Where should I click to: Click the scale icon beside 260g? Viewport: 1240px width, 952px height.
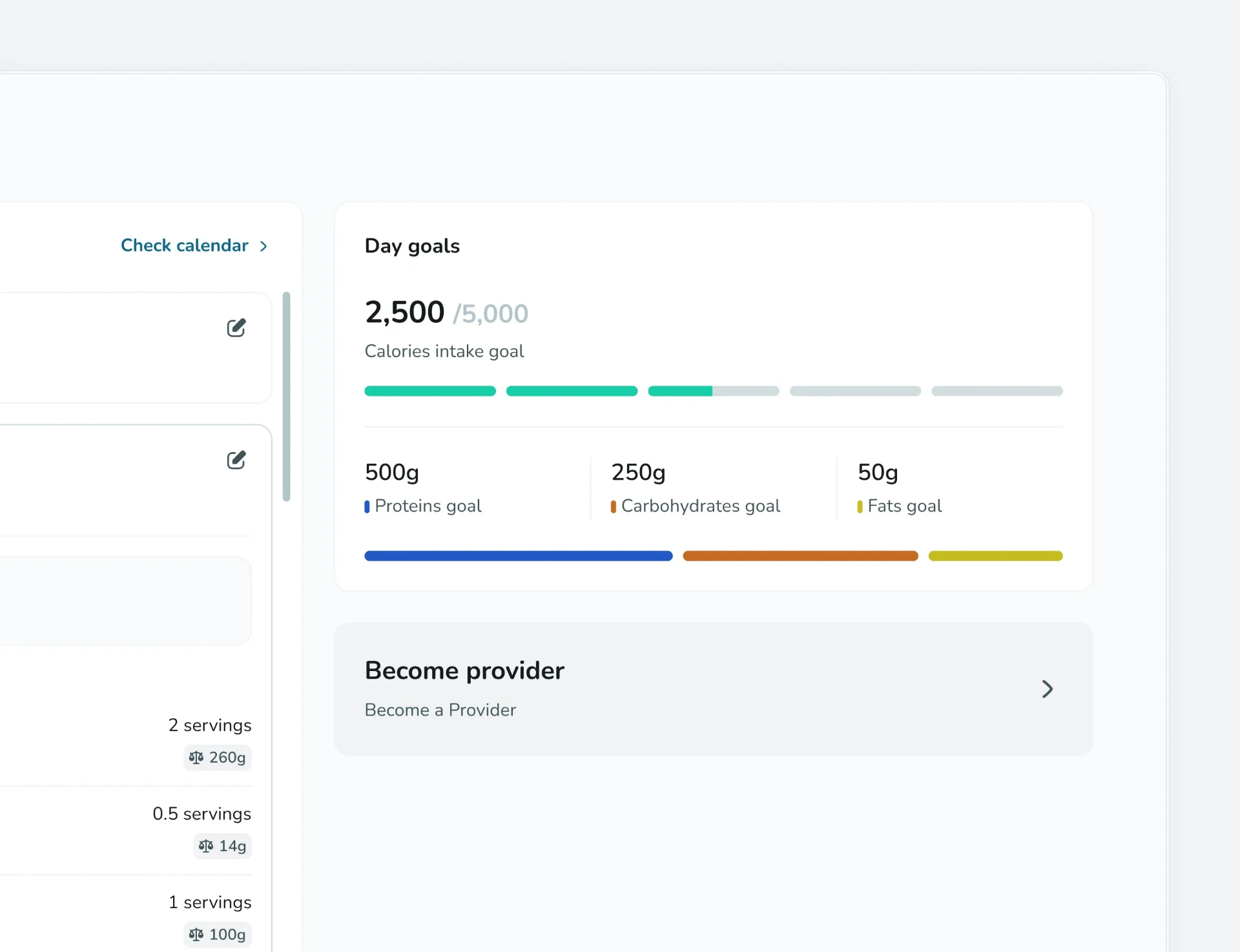(196, 757)
